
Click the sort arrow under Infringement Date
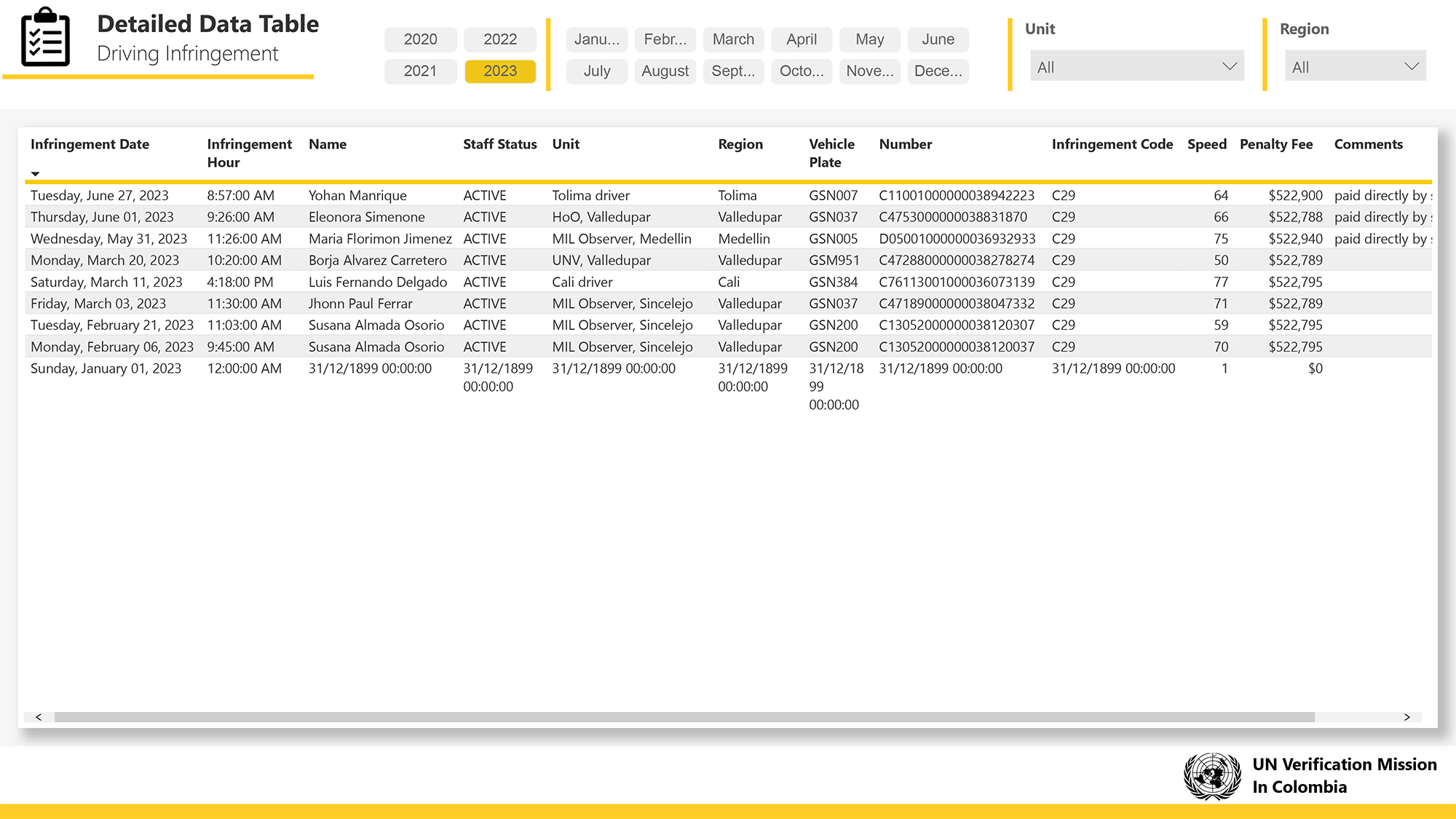(35, 174)
